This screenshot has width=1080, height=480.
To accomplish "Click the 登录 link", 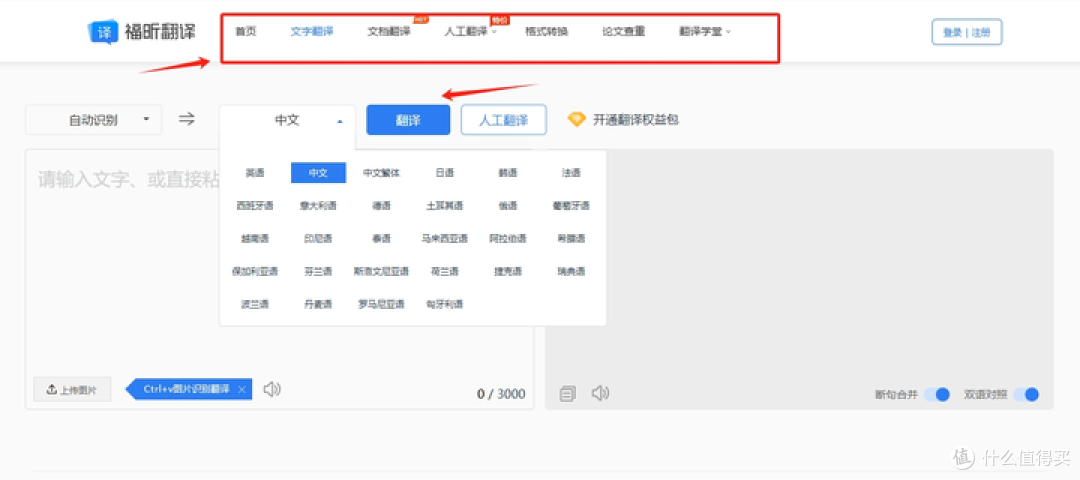I will [952, 32].
